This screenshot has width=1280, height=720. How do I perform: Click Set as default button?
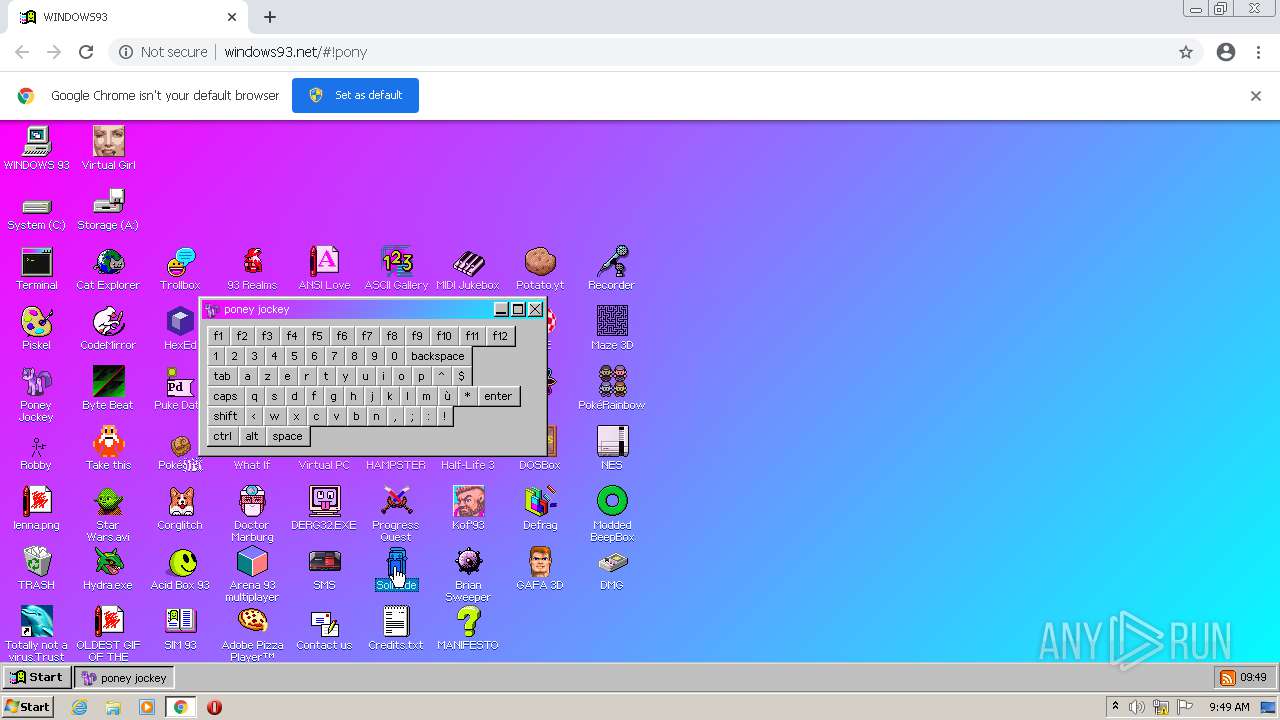click(x=355, y=95)
